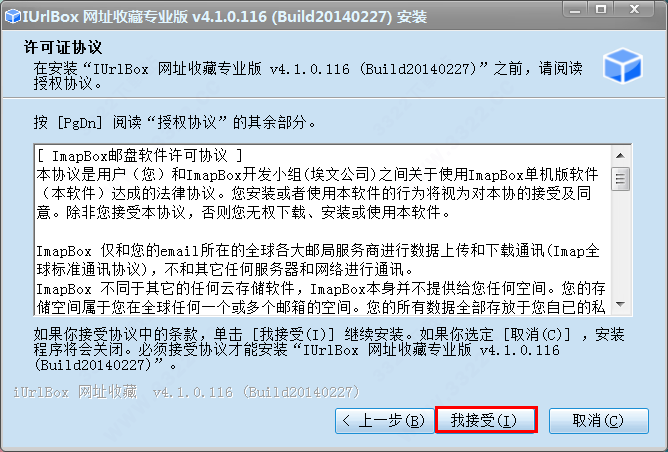Click the large blue cube logo
668x452 pixels.
click(622, 66)
